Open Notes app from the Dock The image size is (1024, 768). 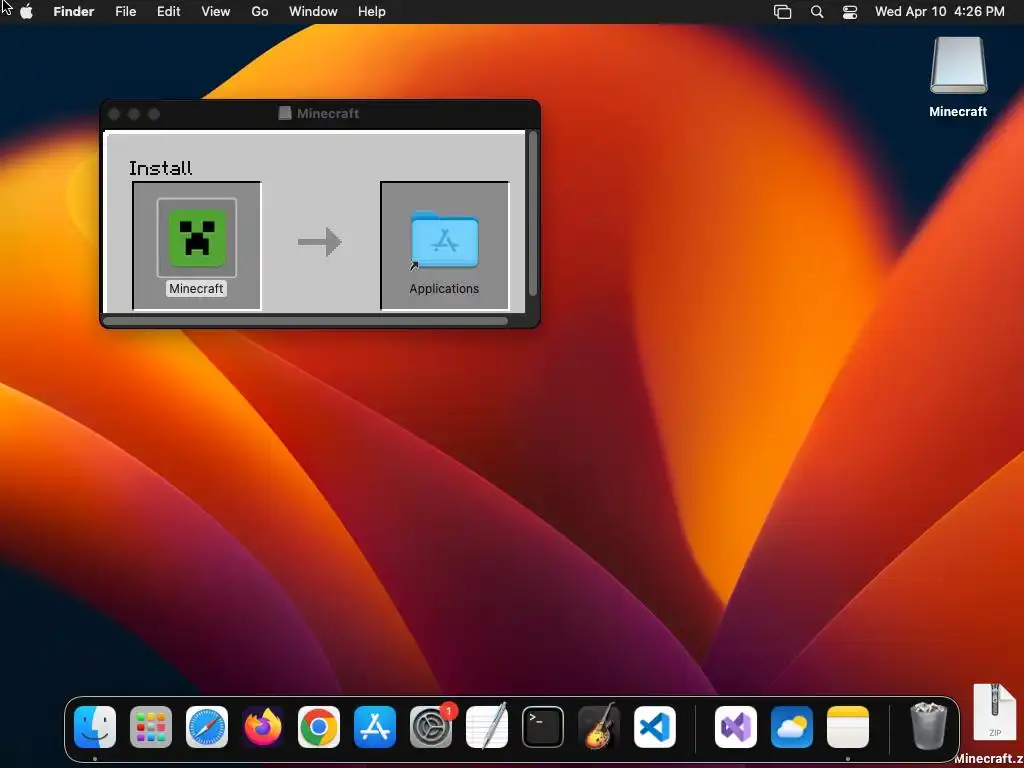click(x=848, y=727)
